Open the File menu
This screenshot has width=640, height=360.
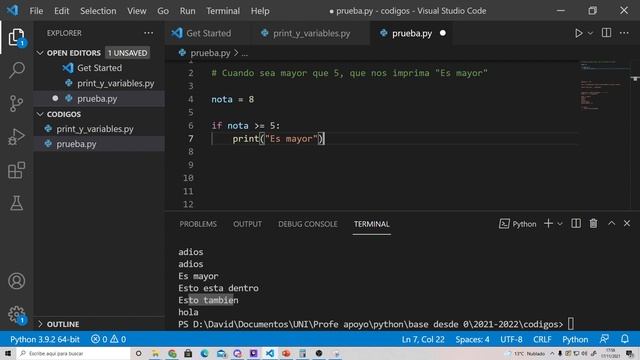coord(36,11)
